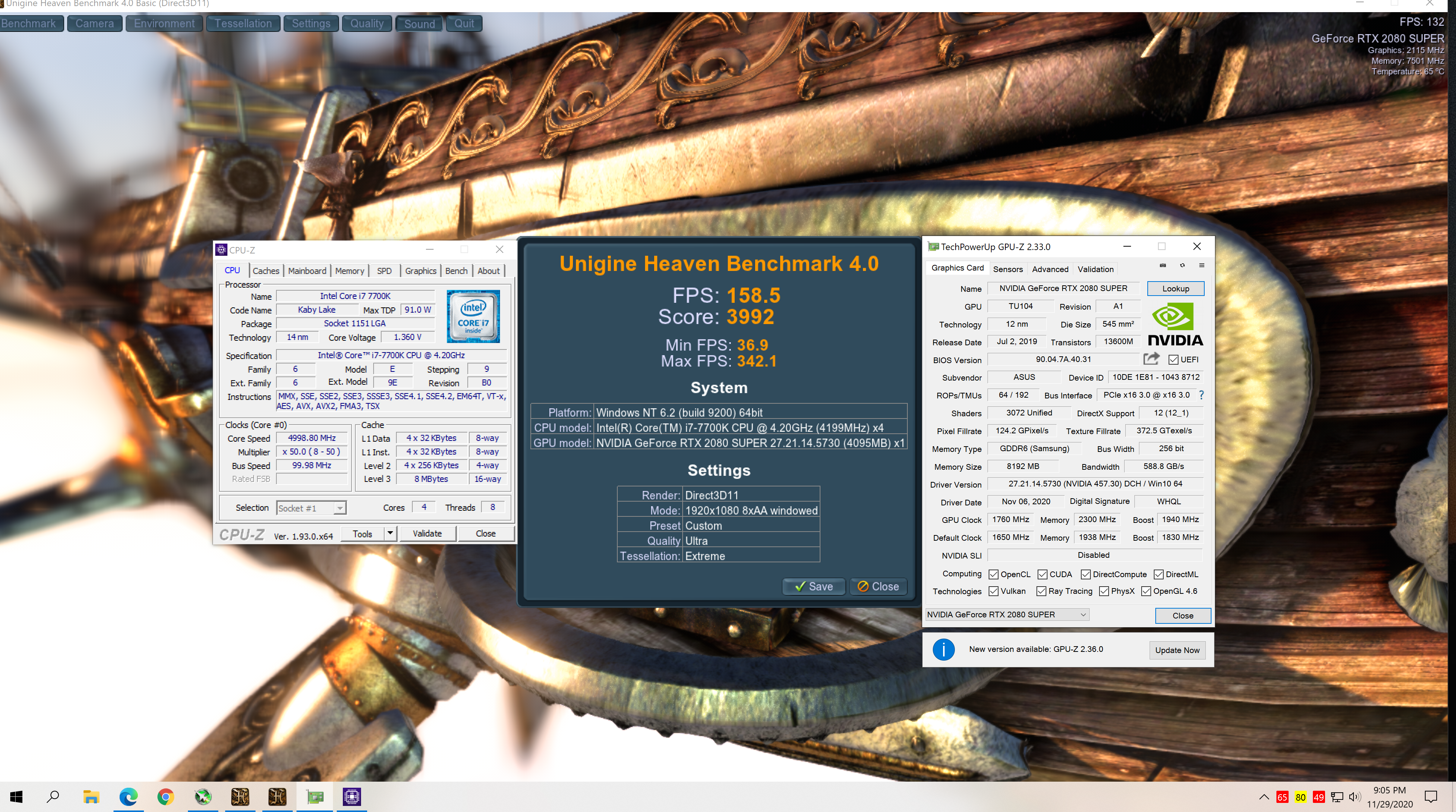Click the NVIDIA logo in GPU-Z
This screenshot has height=812, width=1456.
coord(1175,324)
